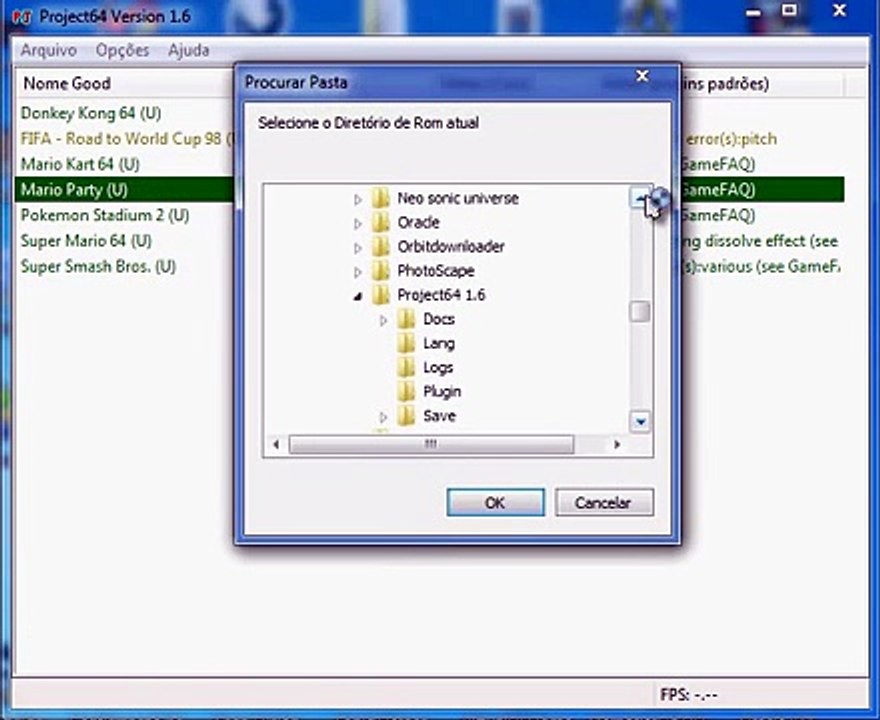
Task: Select the Logs folder name
Action: [438, 367]
